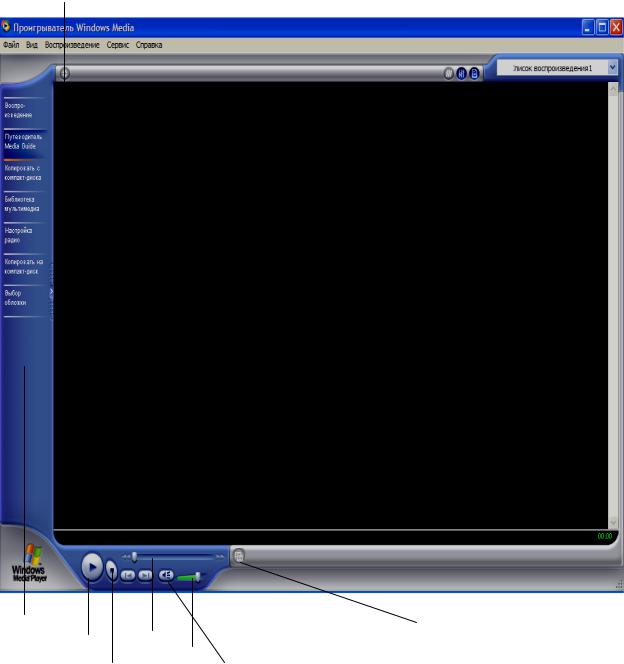Toggle shuffle icon in the top bar
Image resolution: width=624 pixels, height=664 pixels.
(448, 74)
